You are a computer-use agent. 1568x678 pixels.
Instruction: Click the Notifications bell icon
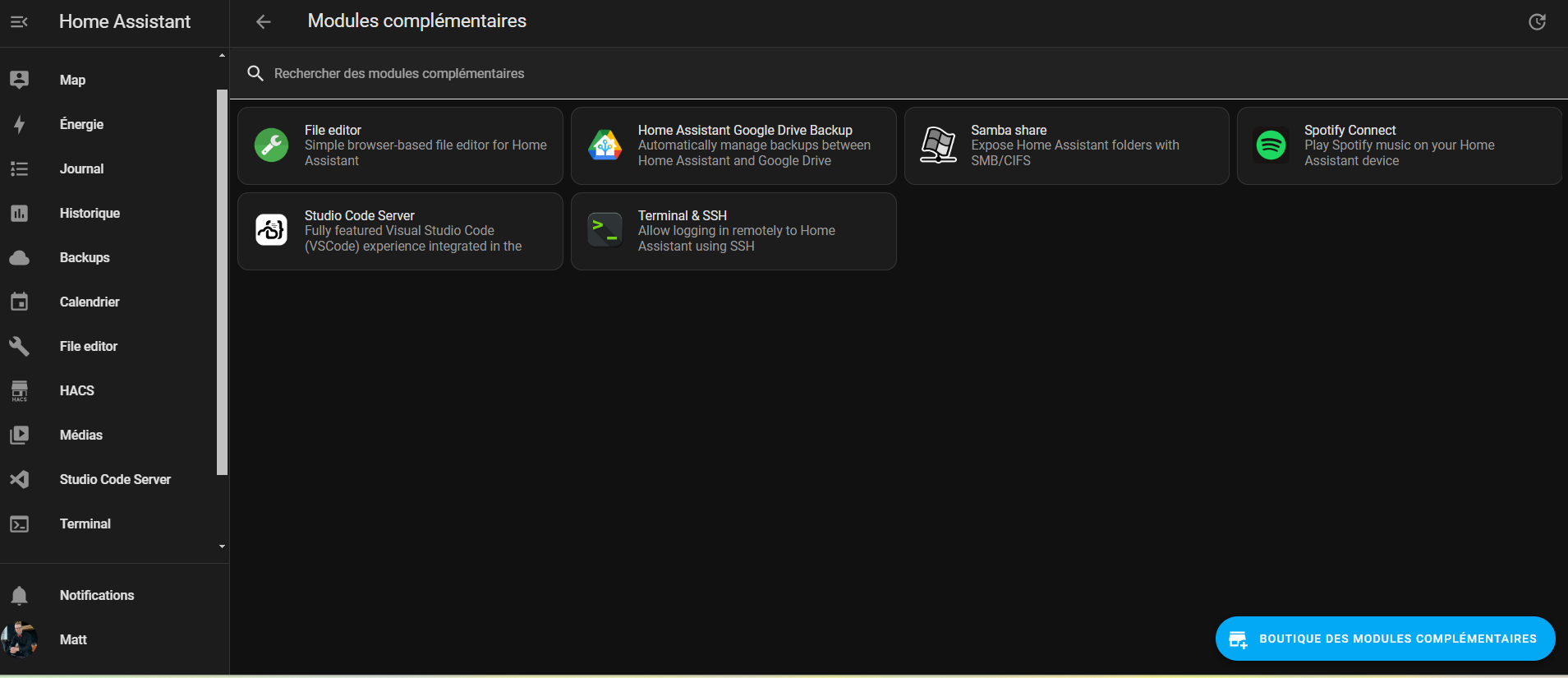click(x=20, y=595)
